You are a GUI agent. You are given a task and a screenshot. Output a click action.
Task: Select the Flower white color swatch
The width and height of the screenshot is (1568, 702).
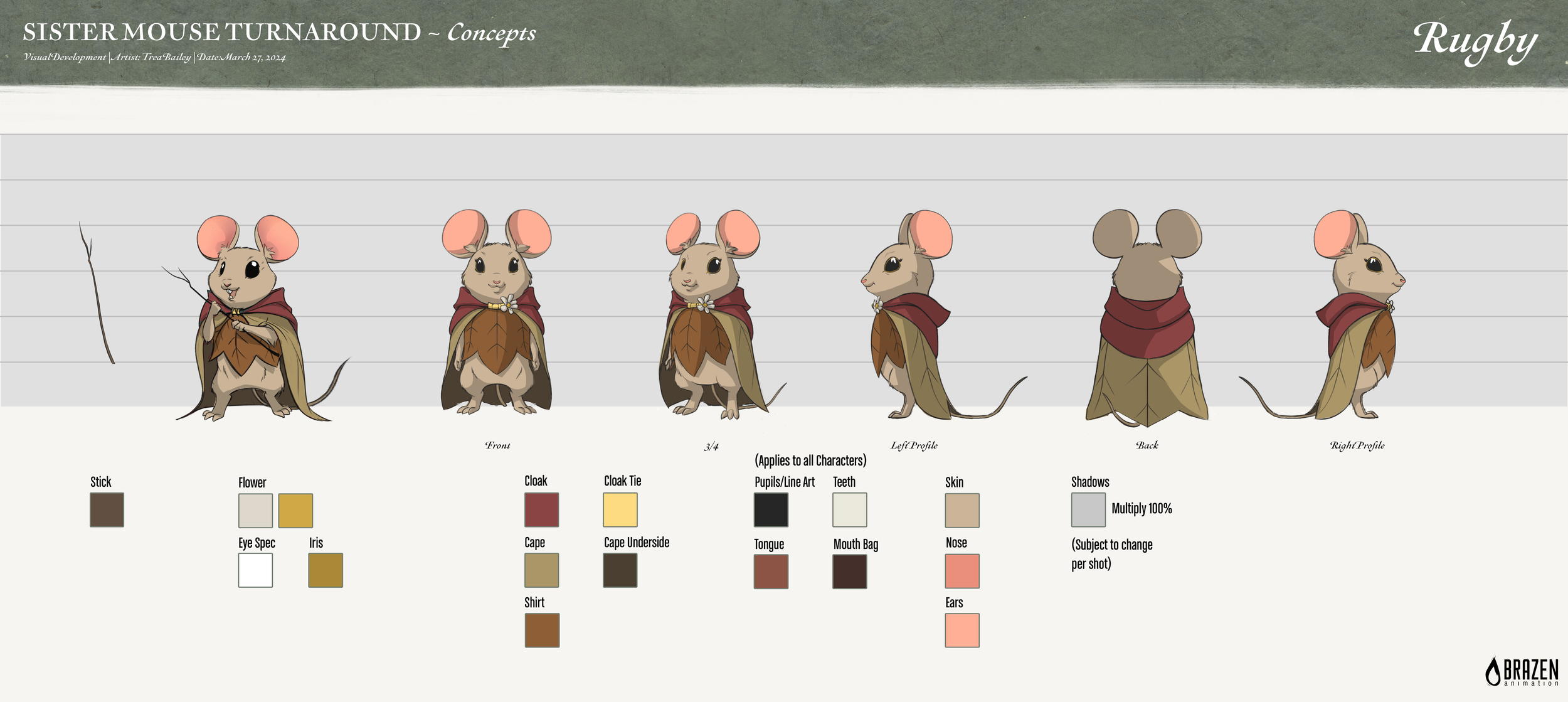coord(255,511)
